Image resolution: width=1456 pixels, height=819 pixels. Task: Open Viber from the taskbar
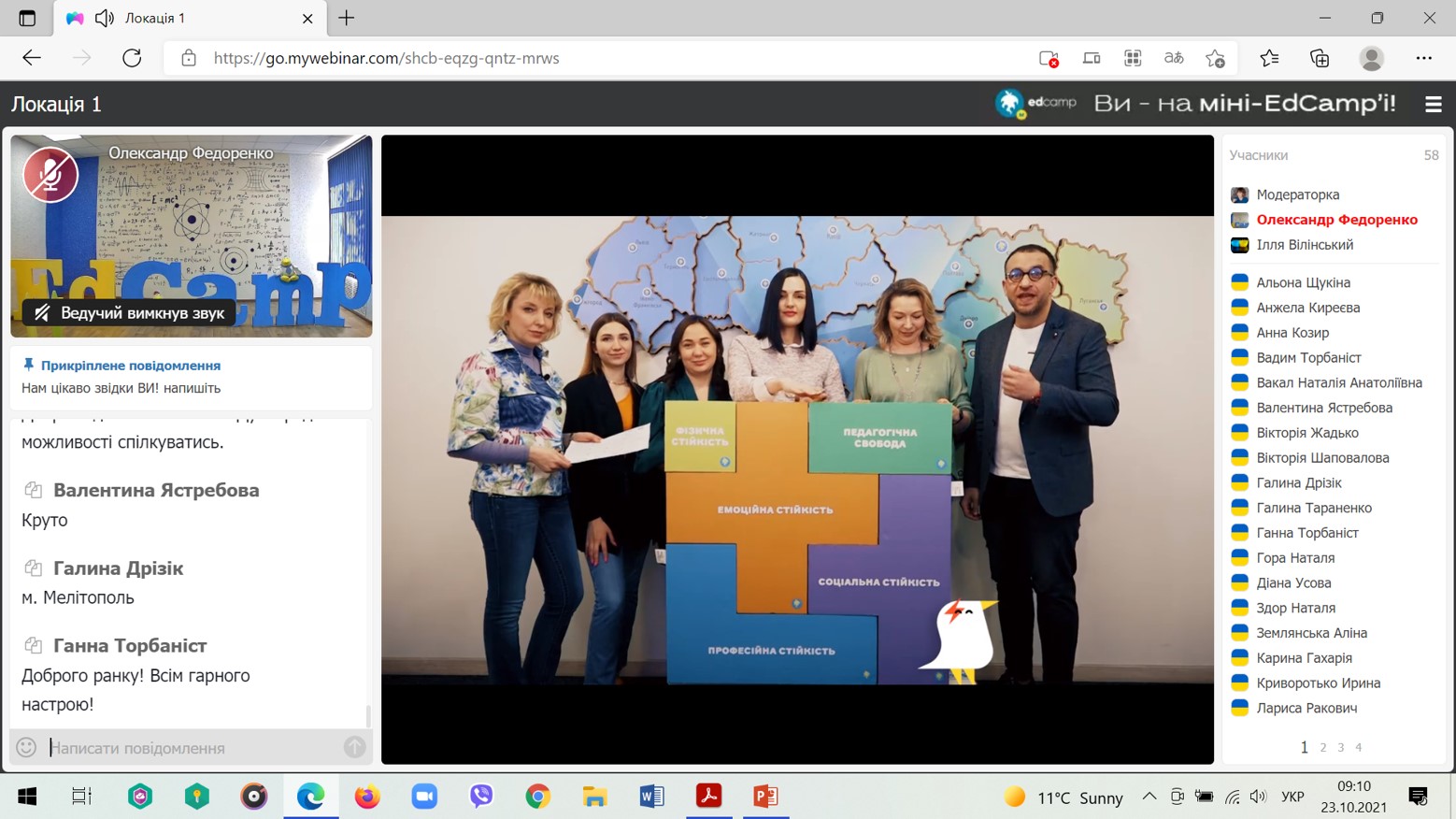(x=481, y=797)
